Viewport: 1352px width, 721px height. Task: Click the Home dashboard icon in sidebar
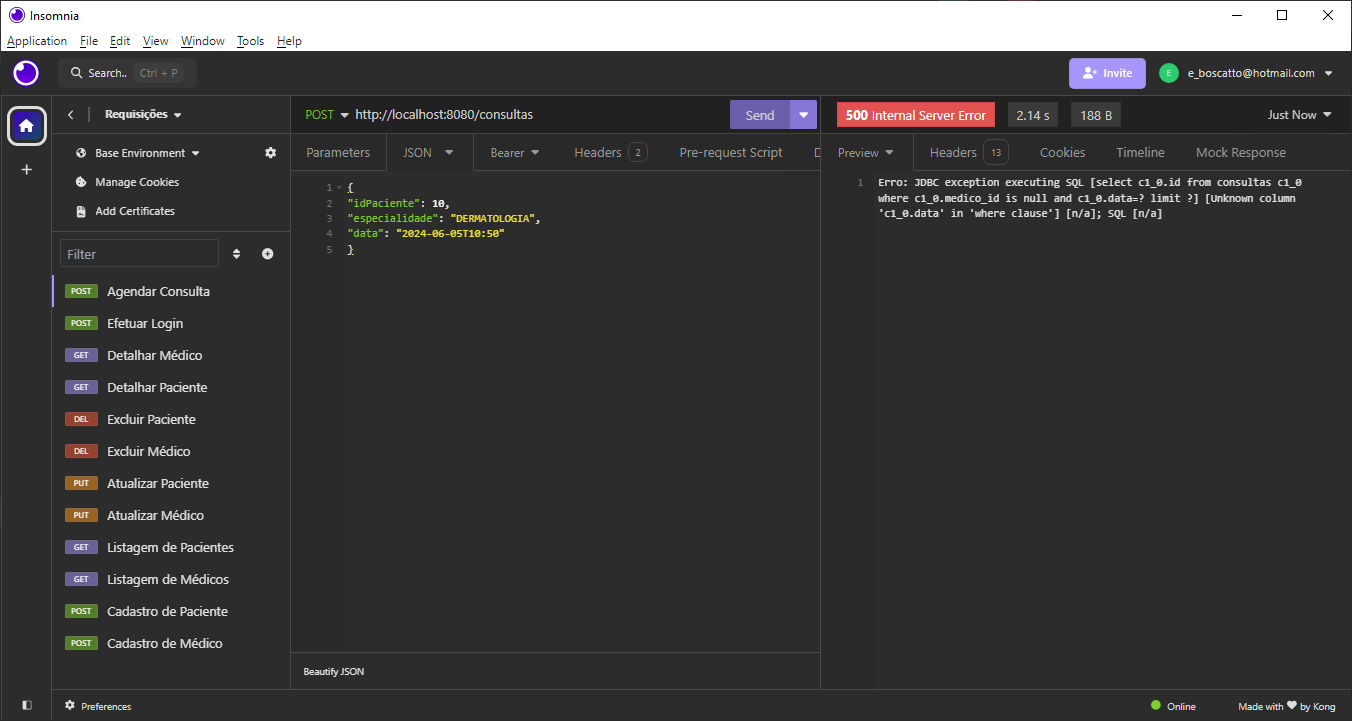26,126
